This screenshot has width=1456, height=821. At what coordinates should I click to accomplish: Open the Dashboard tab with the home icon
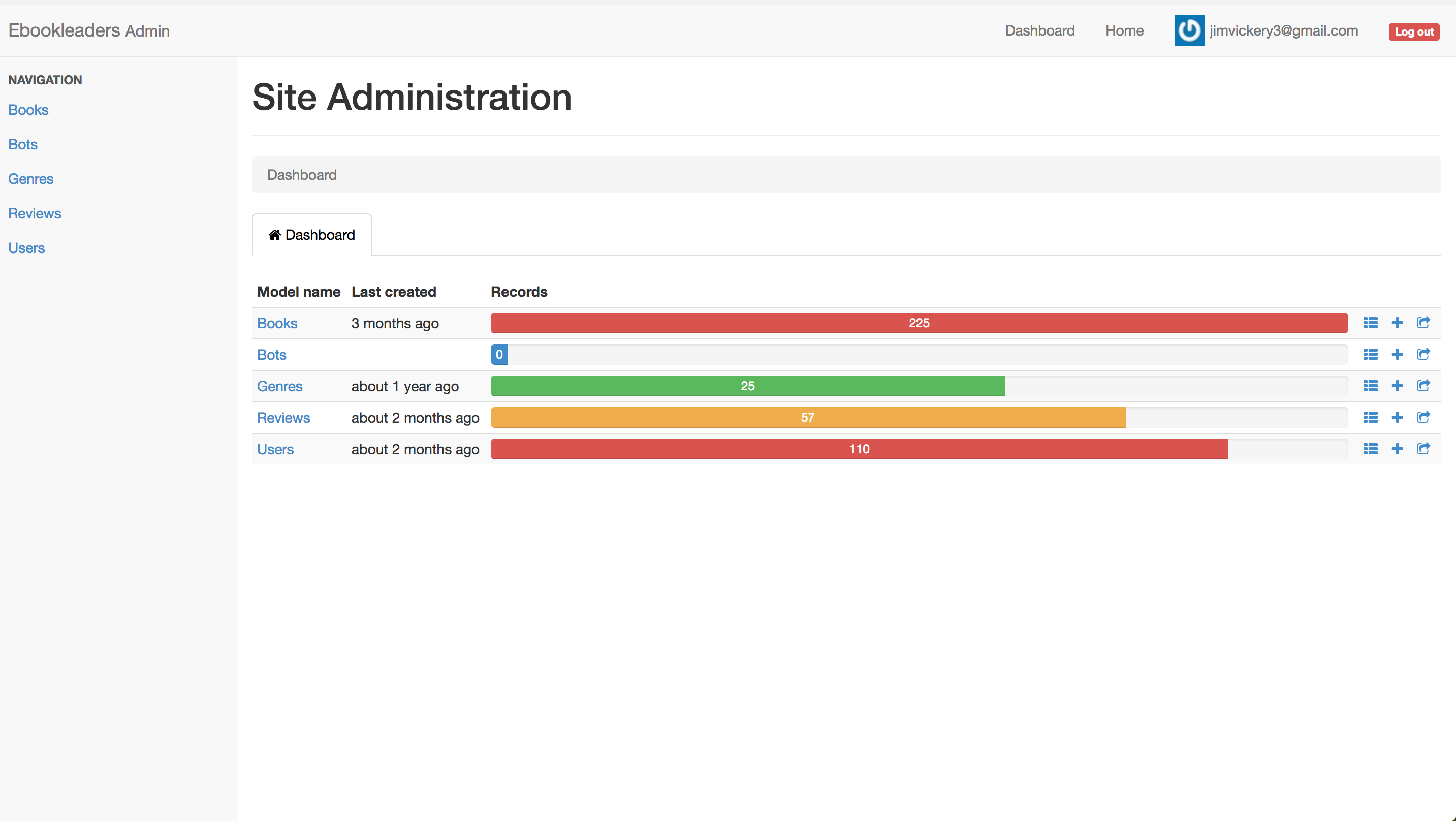pyautogui.click(x=312, y=235)
